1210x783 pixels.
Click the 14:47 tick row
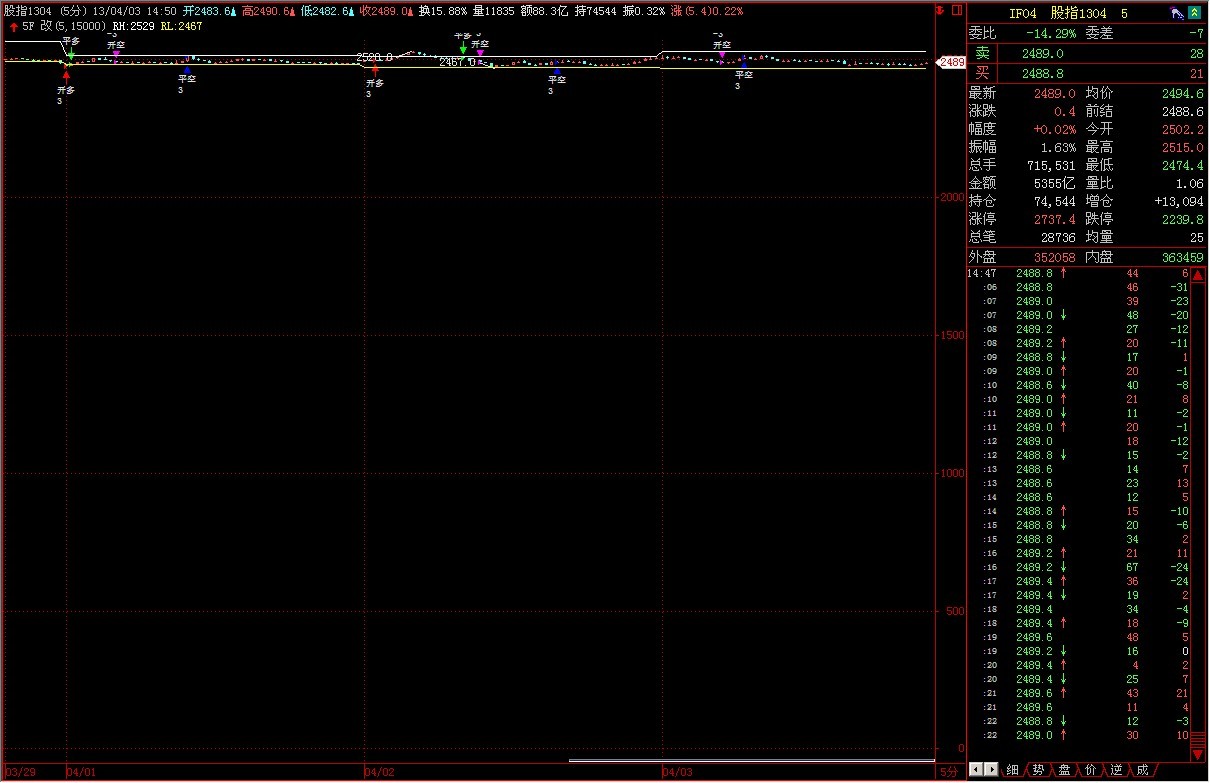(x=1078, y=273)
